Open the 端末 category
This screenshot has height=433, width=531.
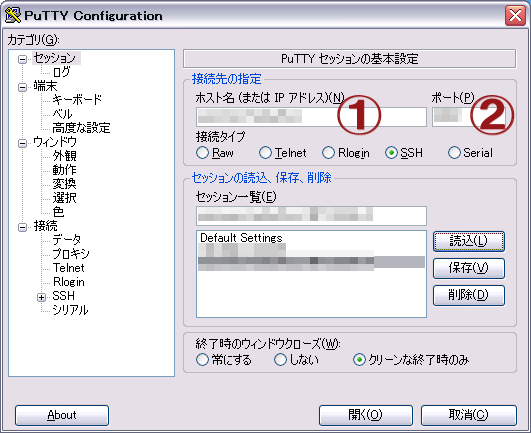[45, 86]
